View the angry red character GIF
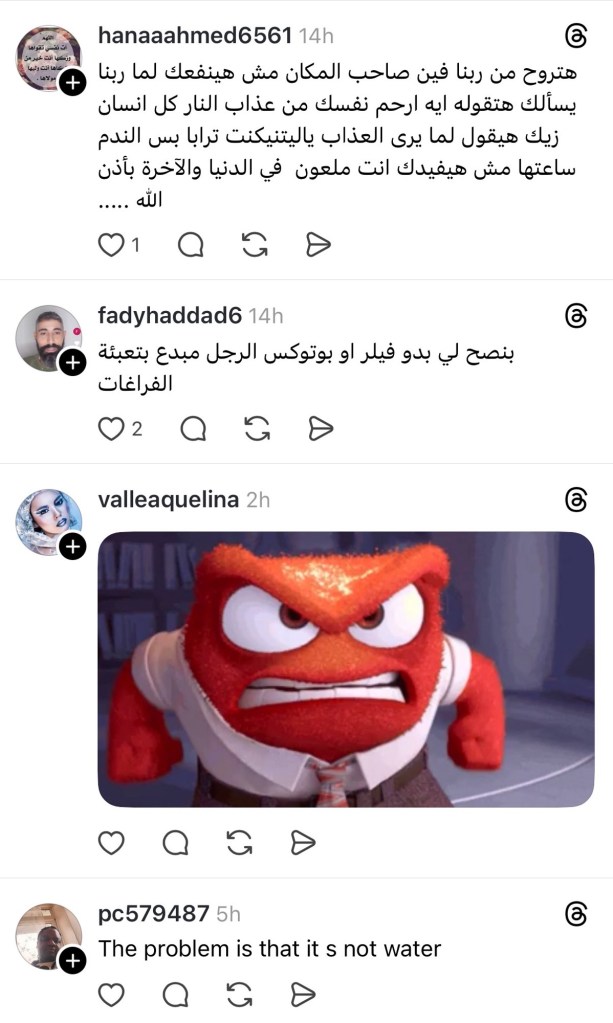Viewport: 613px width, 1023px height. click(346, 669)
